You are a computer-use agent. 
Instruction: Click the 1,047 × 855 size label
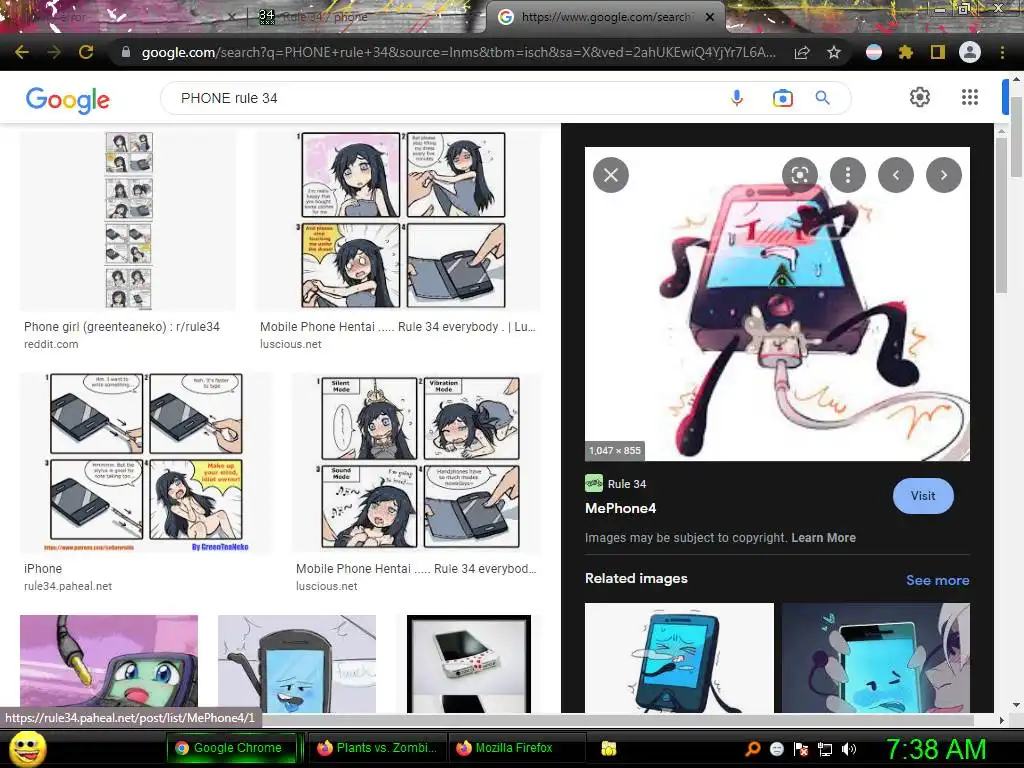tap(615, 450)
